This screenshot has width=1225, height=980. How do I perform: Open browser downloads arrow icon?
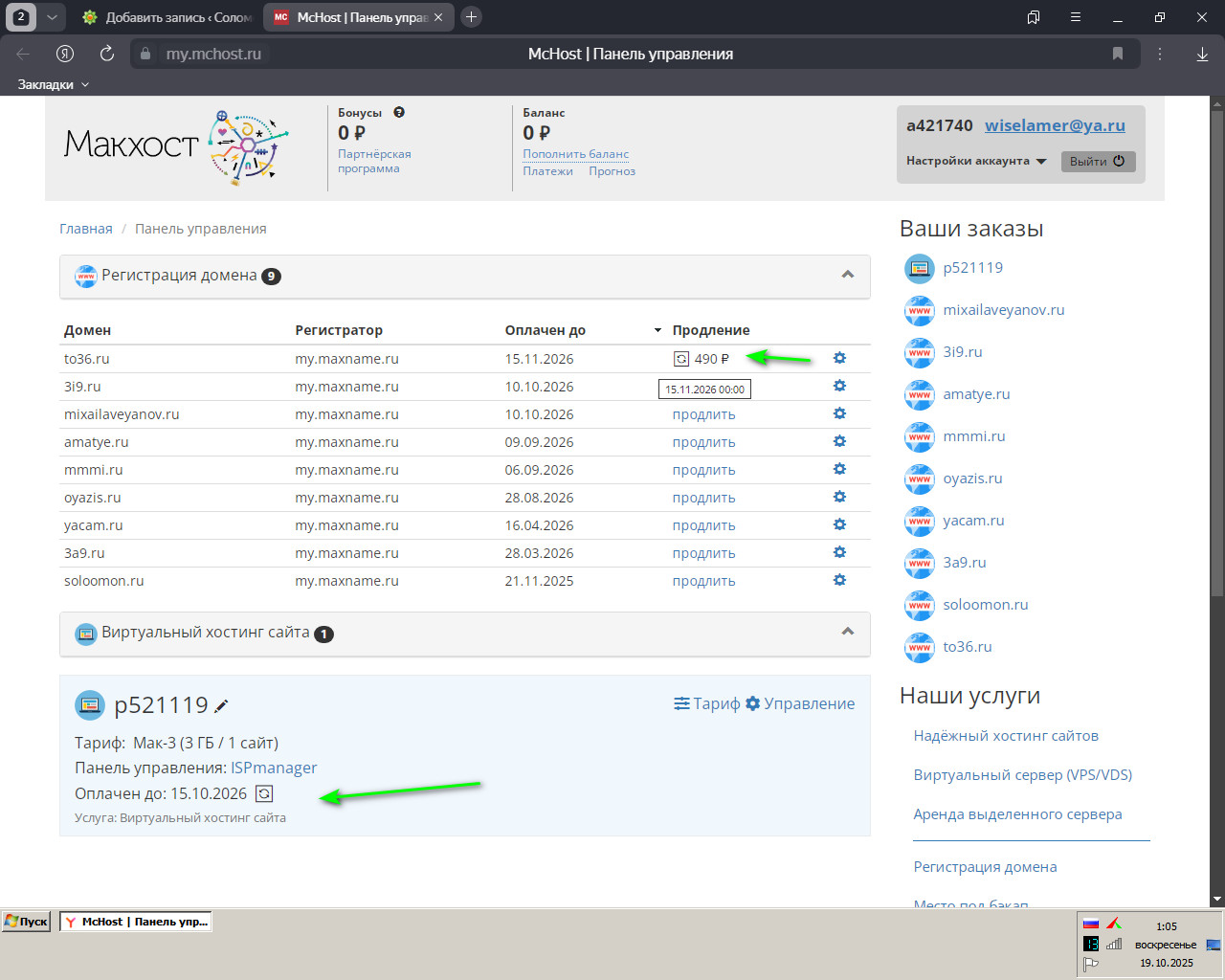point(1202,54)
